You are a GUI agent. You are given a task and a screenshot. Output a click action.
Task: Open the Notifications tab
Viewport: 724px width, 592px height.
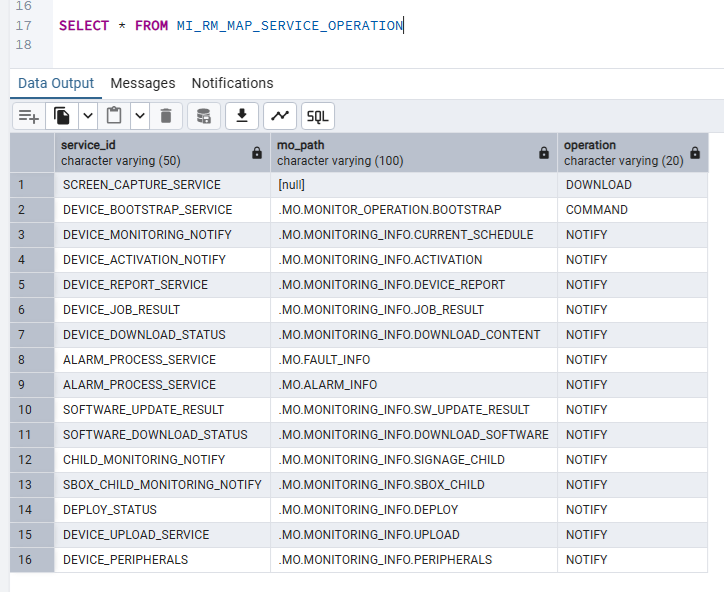[232, 83]
